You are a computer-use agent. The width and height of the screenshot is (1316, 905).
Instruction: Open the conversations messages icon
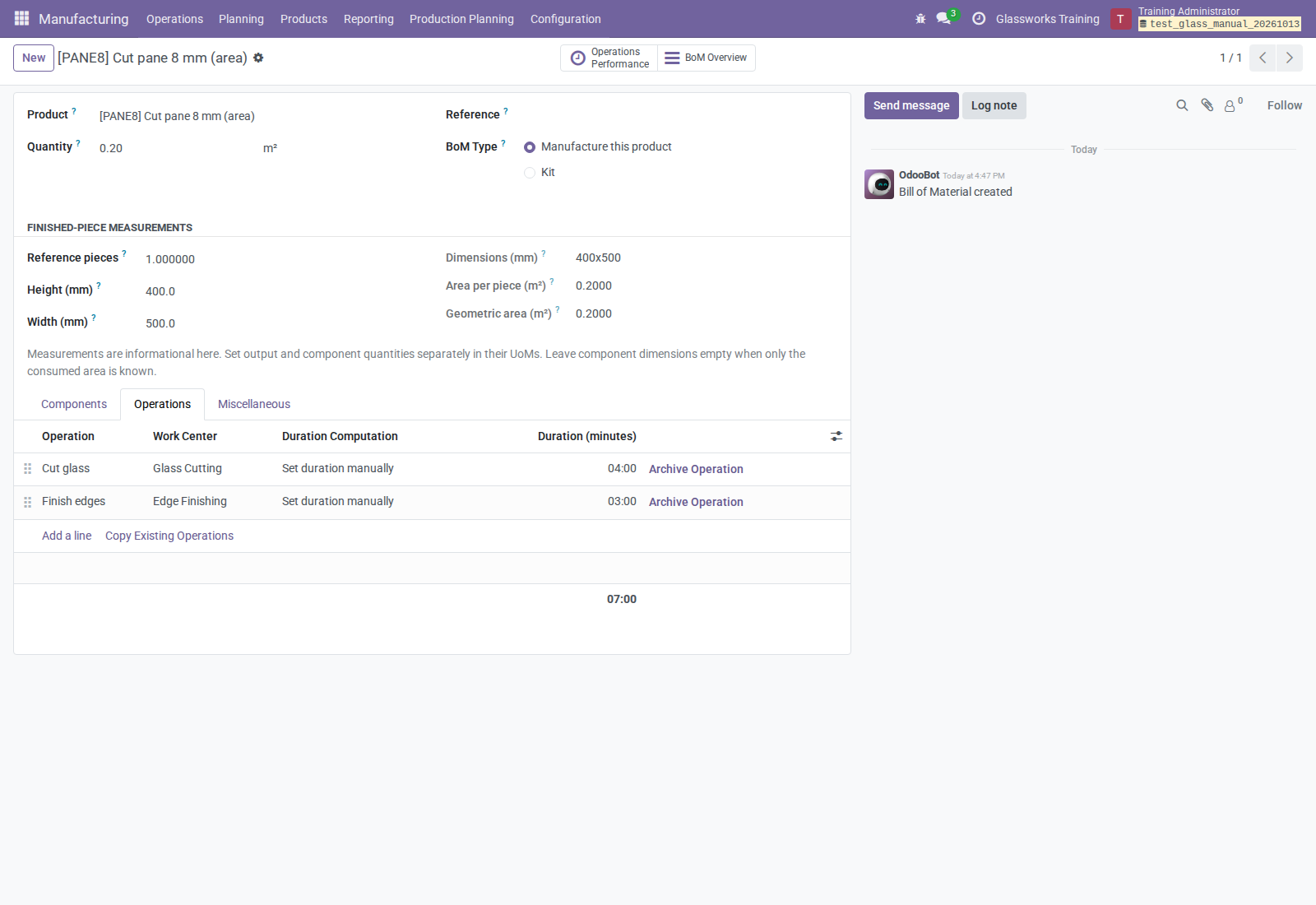pos(944,18)
